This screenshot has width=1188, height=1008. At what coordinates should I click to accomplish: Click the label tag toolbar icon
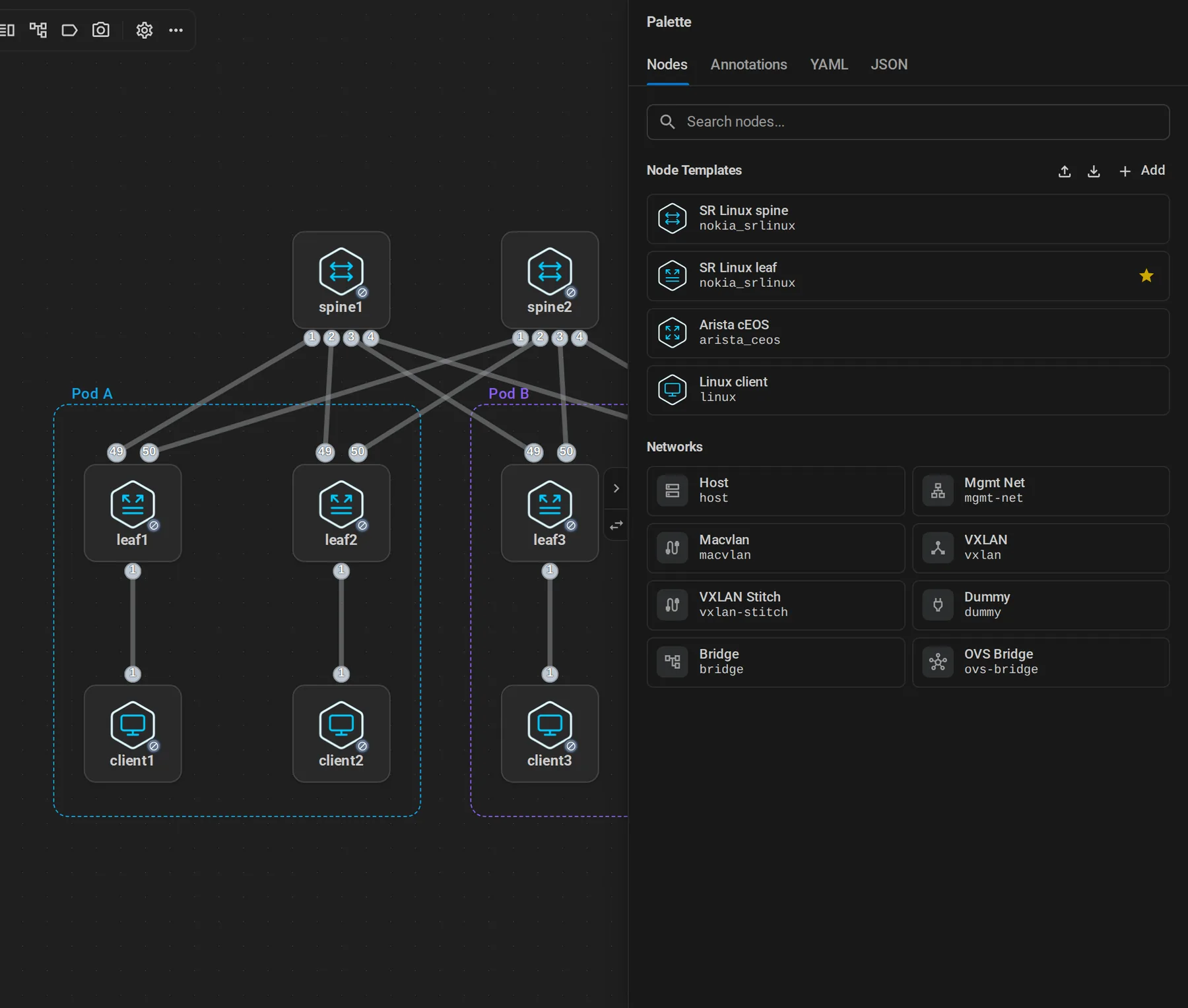click(x=69, y=30)
